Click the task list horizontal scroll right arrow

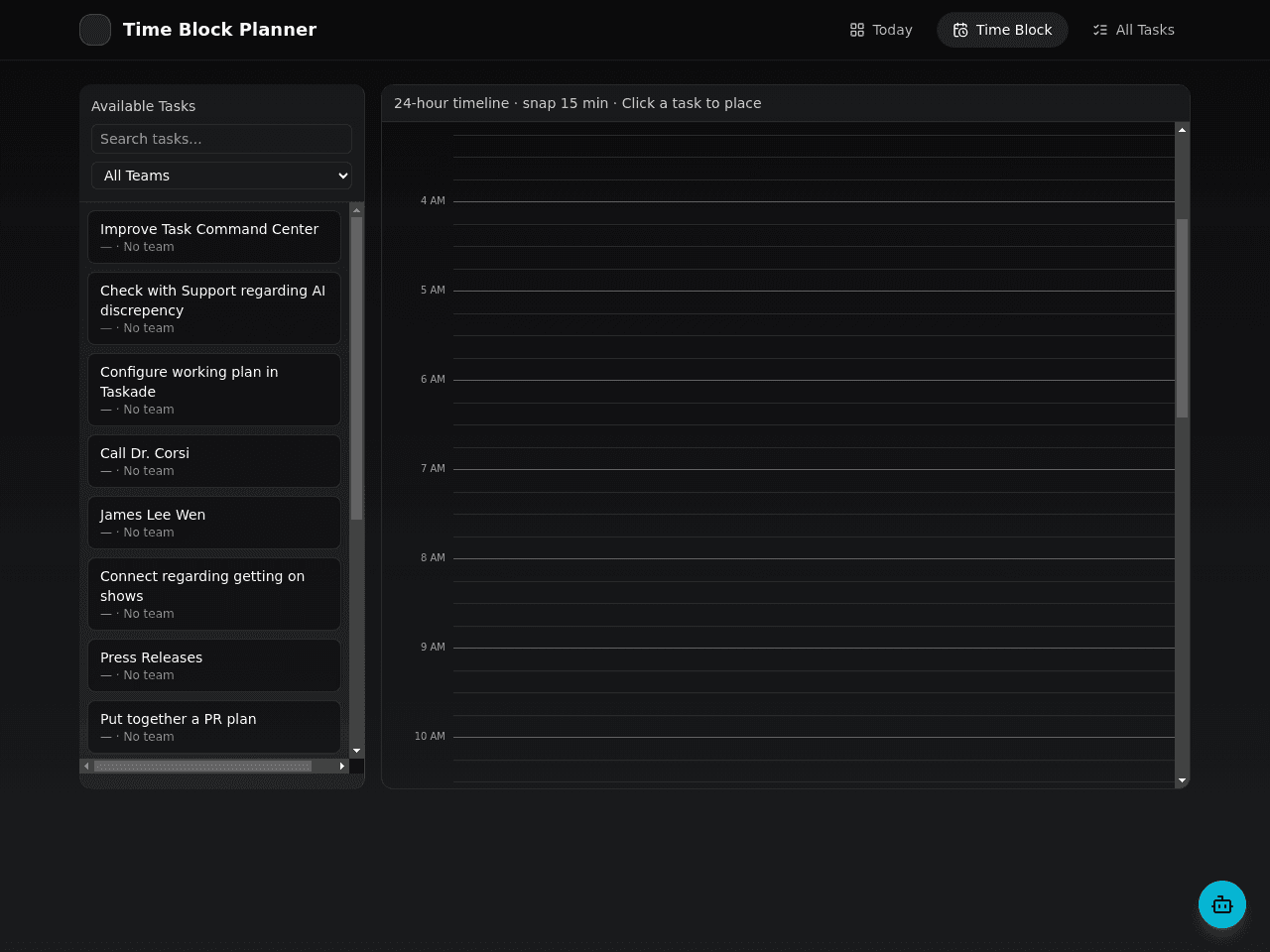tap(342, 766)
